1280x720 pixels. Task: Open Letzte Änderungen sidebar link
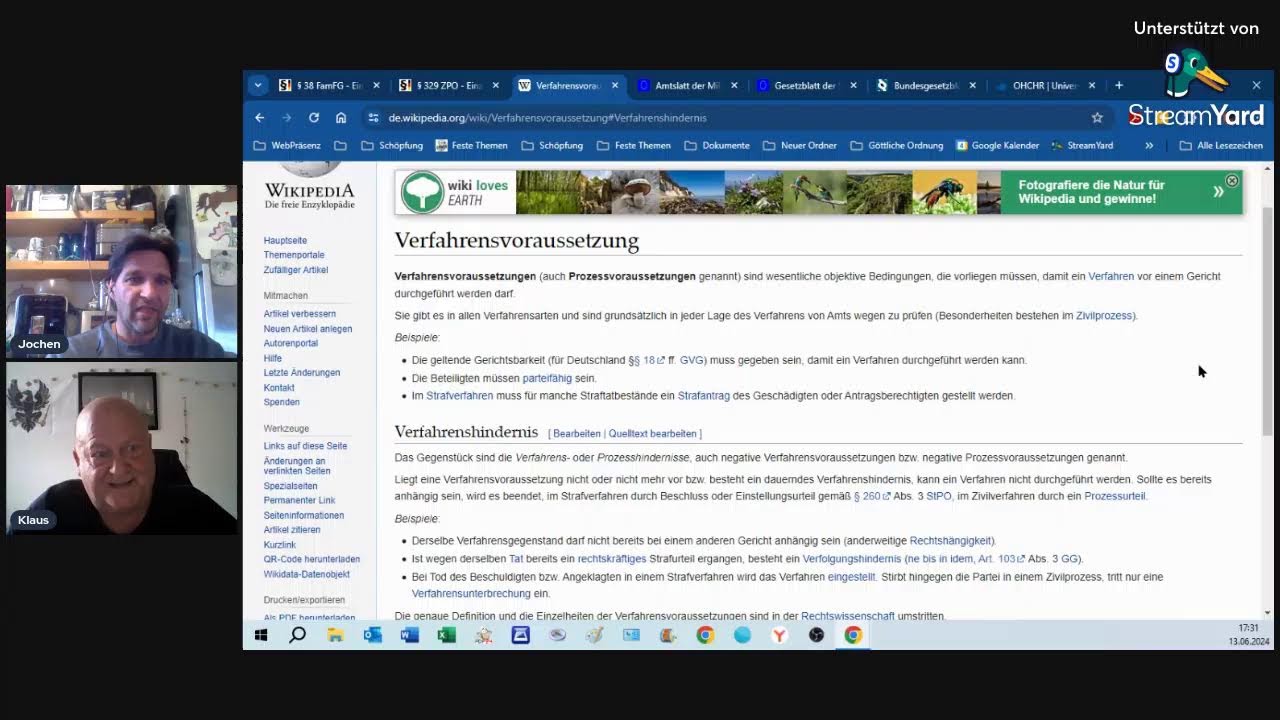coord(302,373)
